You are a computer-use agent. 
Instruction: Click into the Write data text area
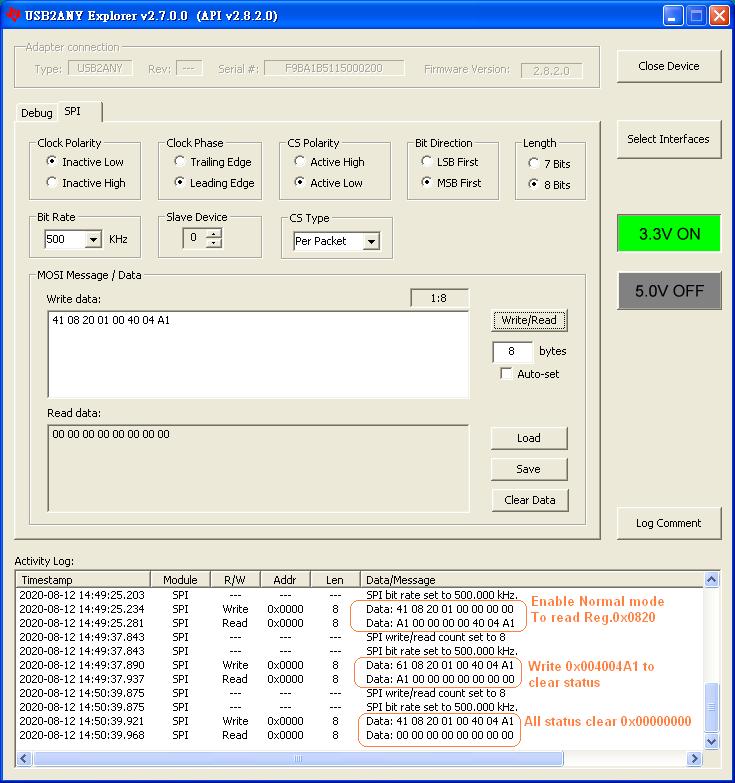coord(258,355)
